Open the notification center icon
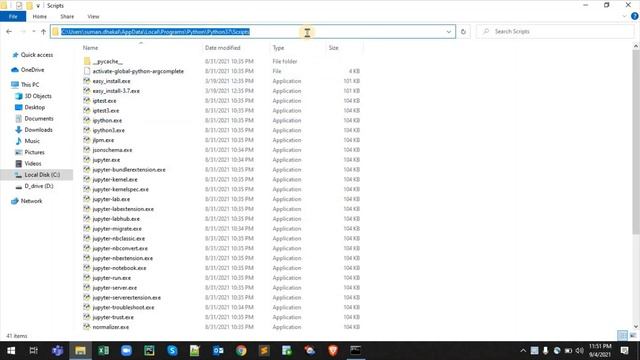The height and width of the screenshot is (360, 640). (624, 351)
